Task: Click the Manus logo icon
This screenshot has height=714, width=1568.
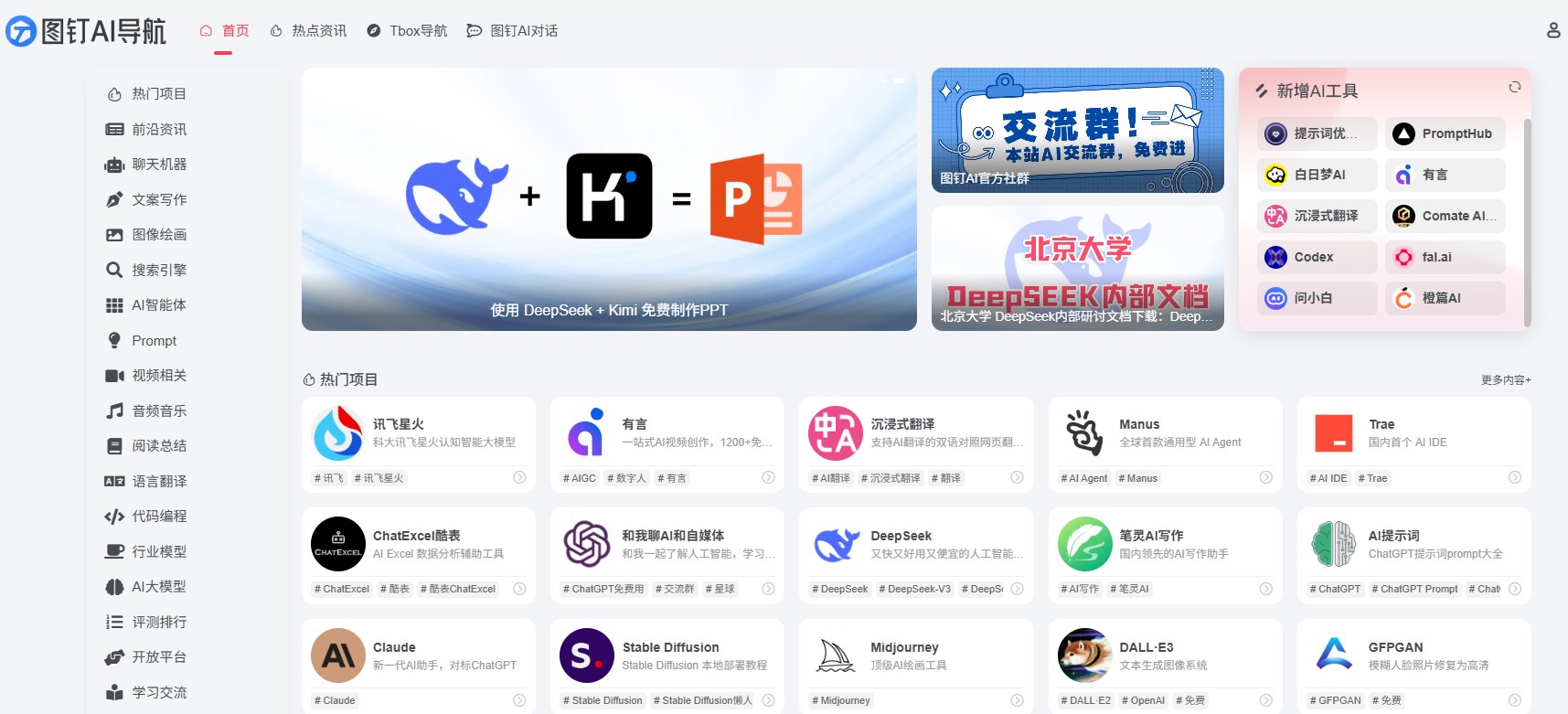Action: pyautogui.click(x=1084, y=433)
